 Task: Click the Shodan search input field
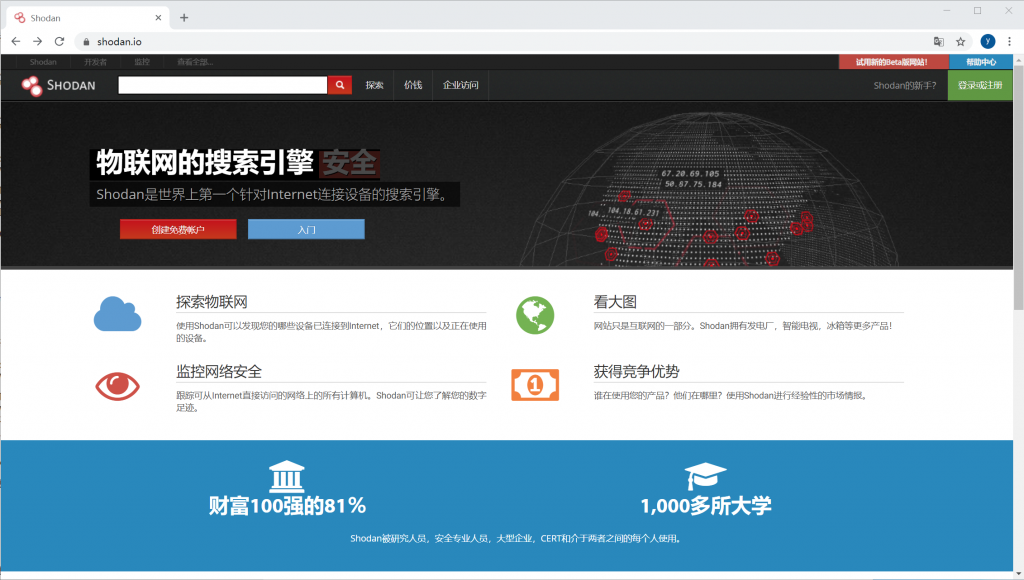click(x=222, y=85)
